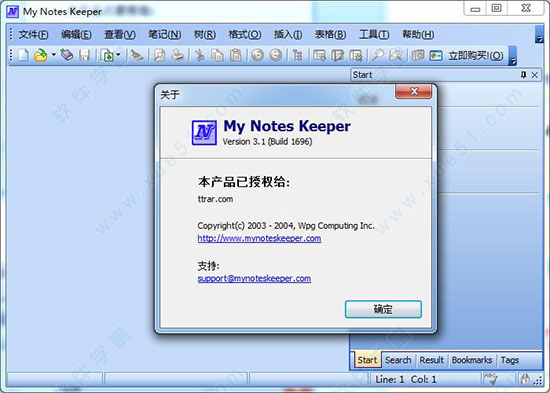Click the Open folder toolbar icon
This screenshot has width=550, height=393.
[x=41, y=55]
